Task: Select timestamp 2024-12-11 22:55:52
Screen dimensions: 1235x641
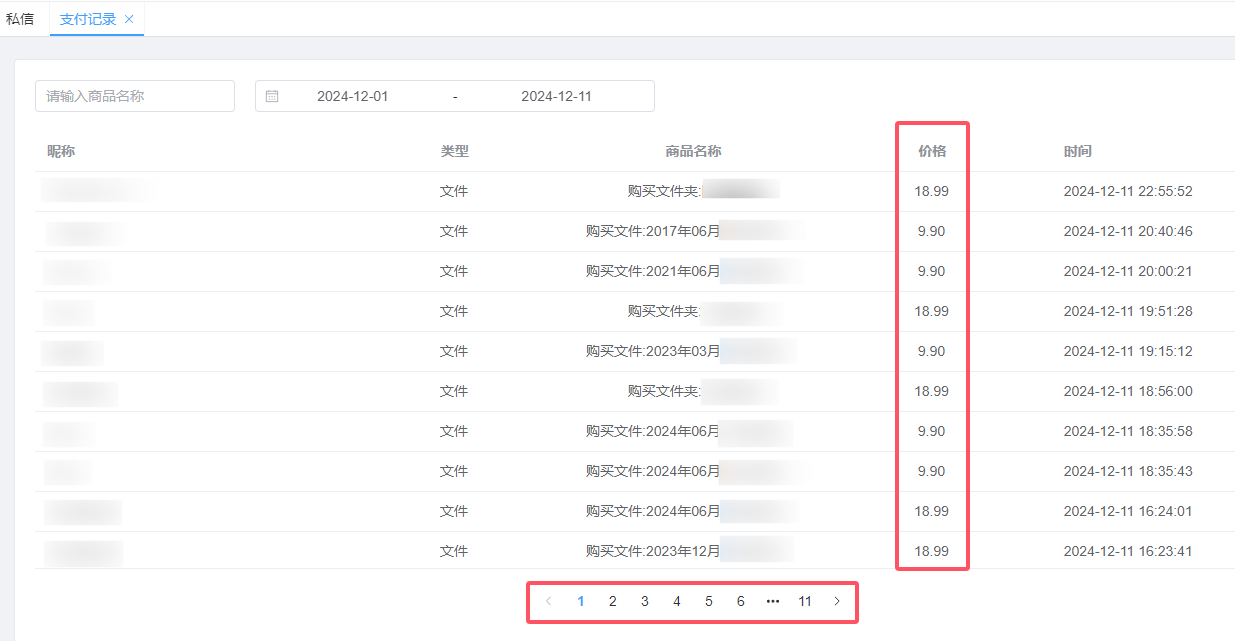Action: [x=1128, y=191]
